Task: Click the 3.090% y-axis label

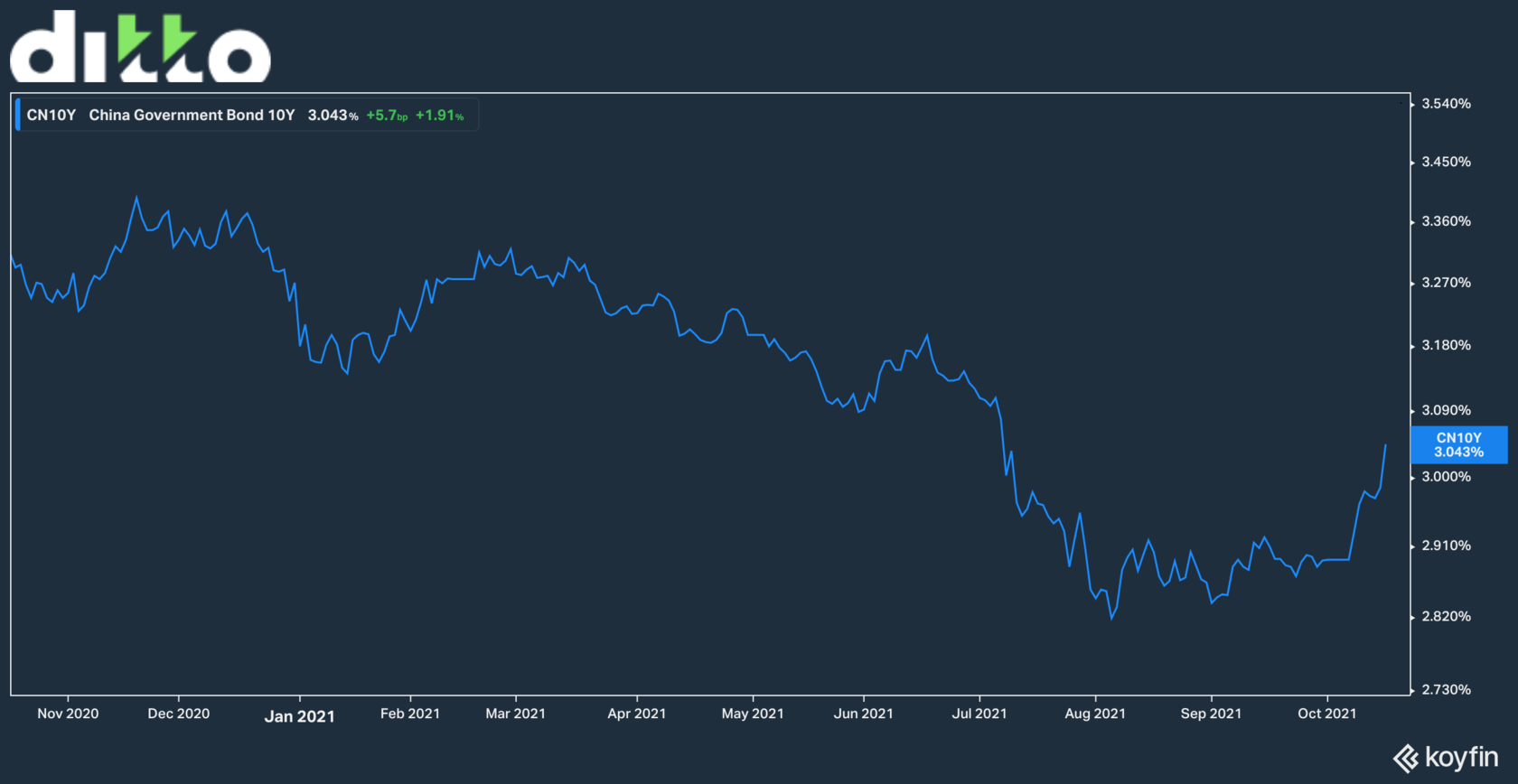Action: tap(1446, 410)
